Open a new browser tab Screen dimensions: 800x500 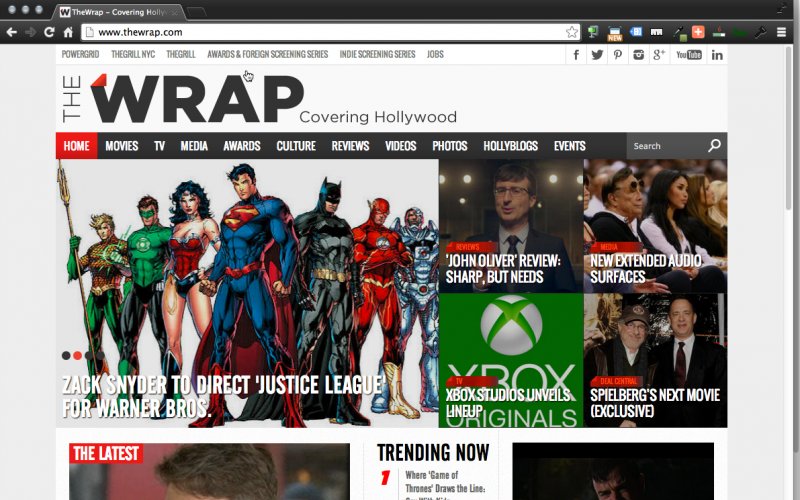(x=197, y=12)
